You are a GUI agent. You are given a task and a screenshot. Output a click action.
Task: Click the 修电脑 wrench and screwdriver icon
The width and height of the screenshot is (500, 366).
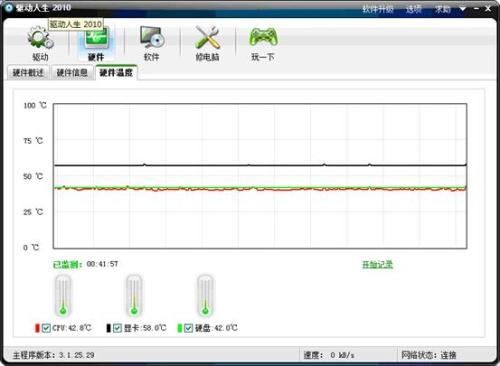pos(207,37)
